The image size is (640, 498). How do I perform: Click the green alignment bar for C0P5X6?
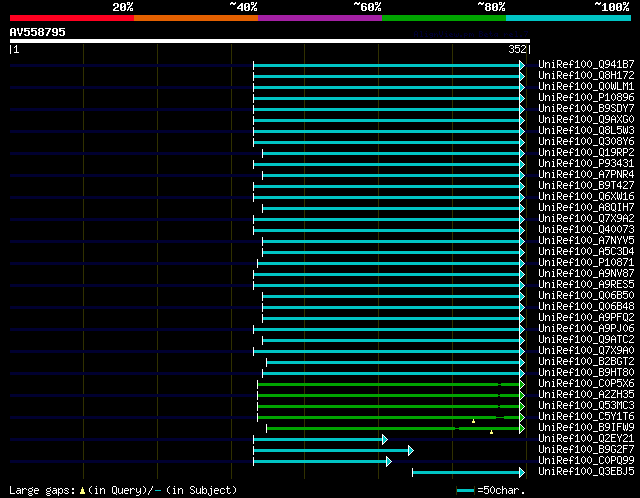388,385
